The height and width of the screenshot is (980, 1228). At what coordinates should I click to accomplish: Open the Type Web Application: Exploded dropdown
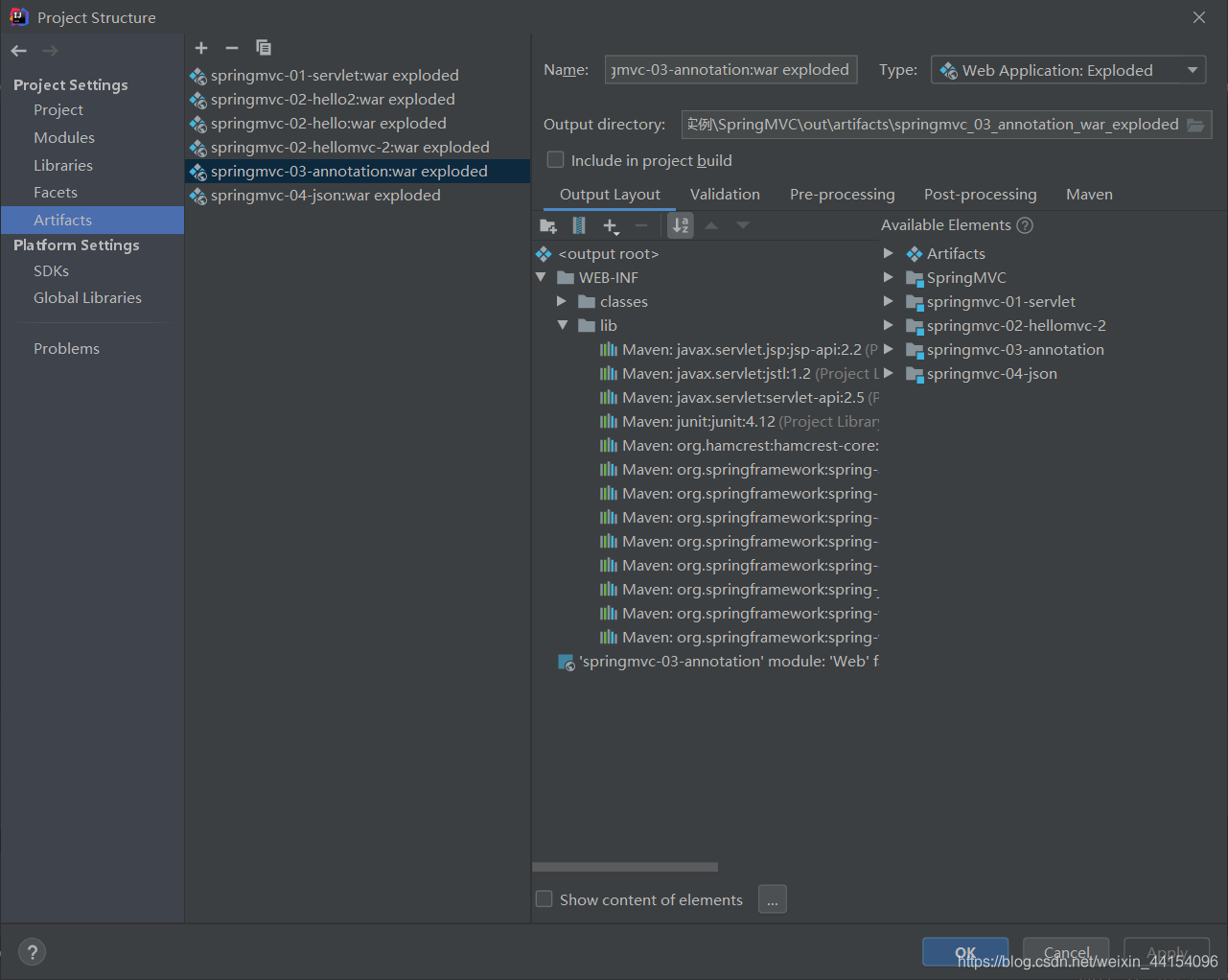[x=1068, y=70]
